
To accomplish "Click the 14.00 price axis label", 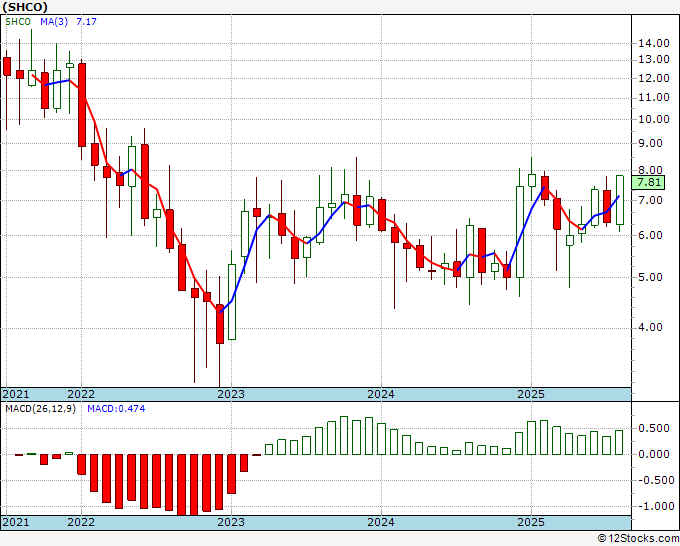I will pos(654,43).
